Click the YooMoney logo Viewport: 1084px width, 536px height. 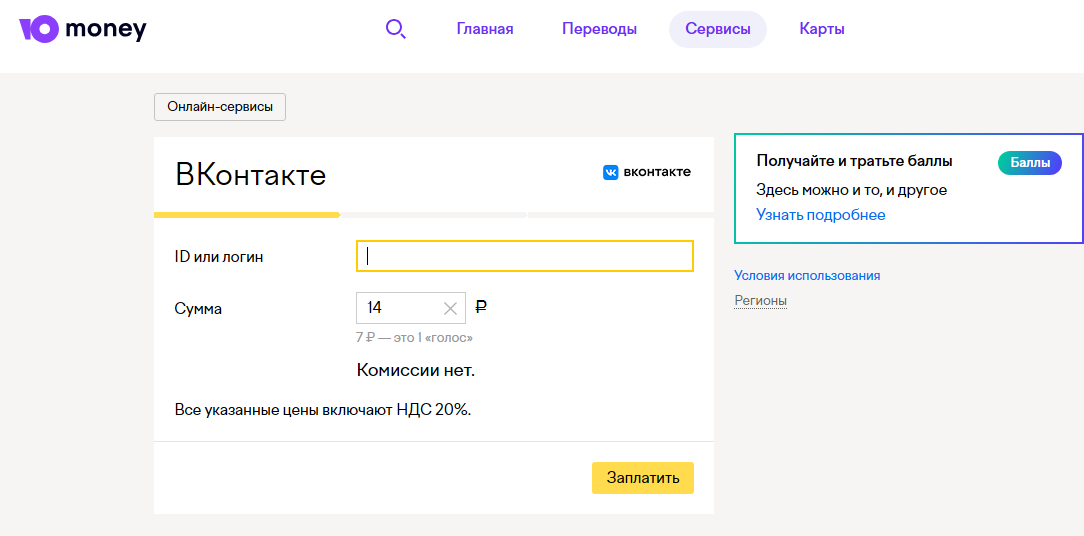pyautogui.click(x=82, y=30)
